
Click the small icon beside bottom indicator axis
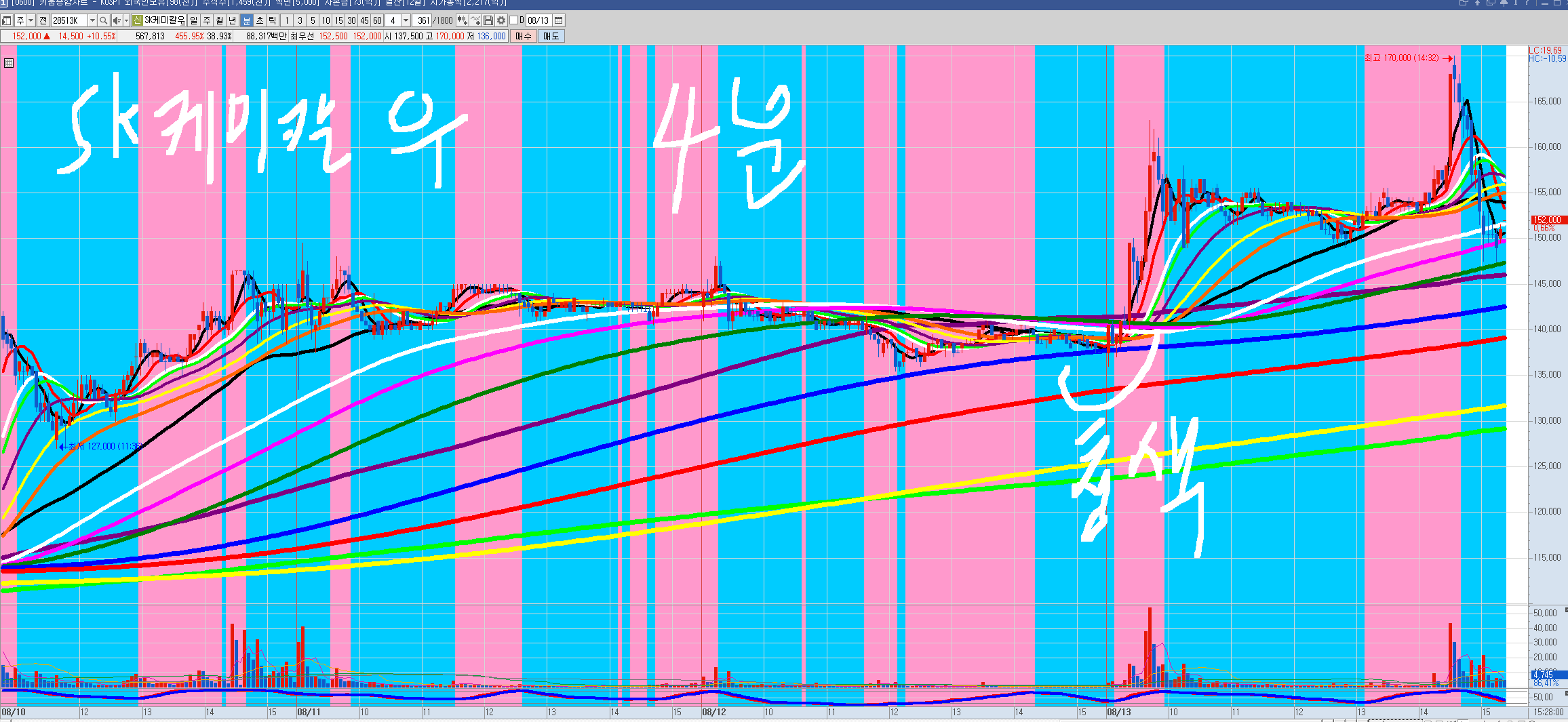1565,694
